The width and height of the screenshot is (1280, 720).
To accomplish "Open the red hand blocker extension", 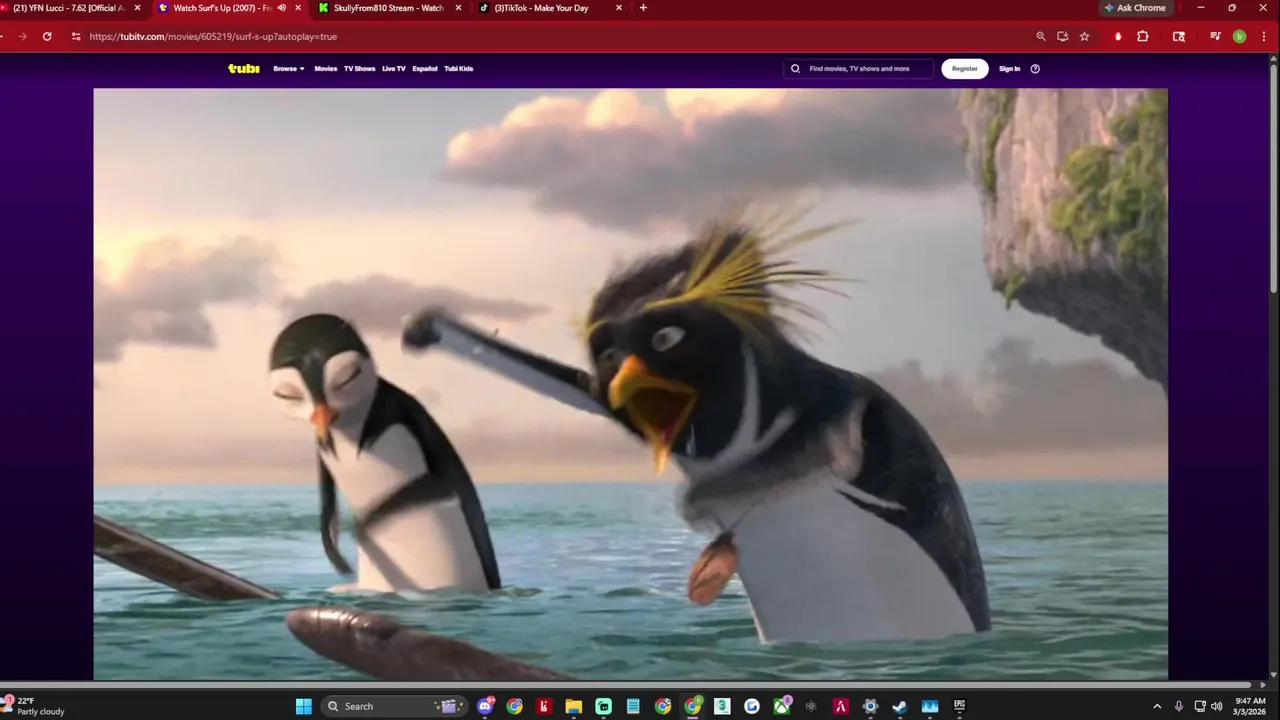I will pyautogui.click(x=1118, y=36).
